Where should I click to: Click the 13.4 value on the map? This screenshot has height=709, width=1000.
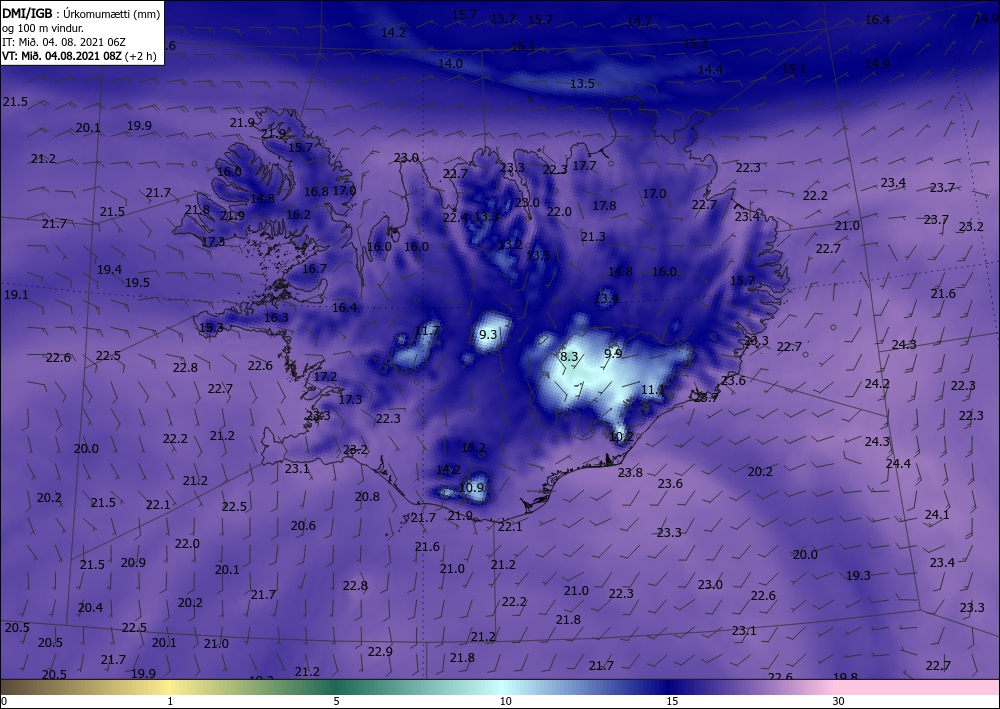point(607,298)
